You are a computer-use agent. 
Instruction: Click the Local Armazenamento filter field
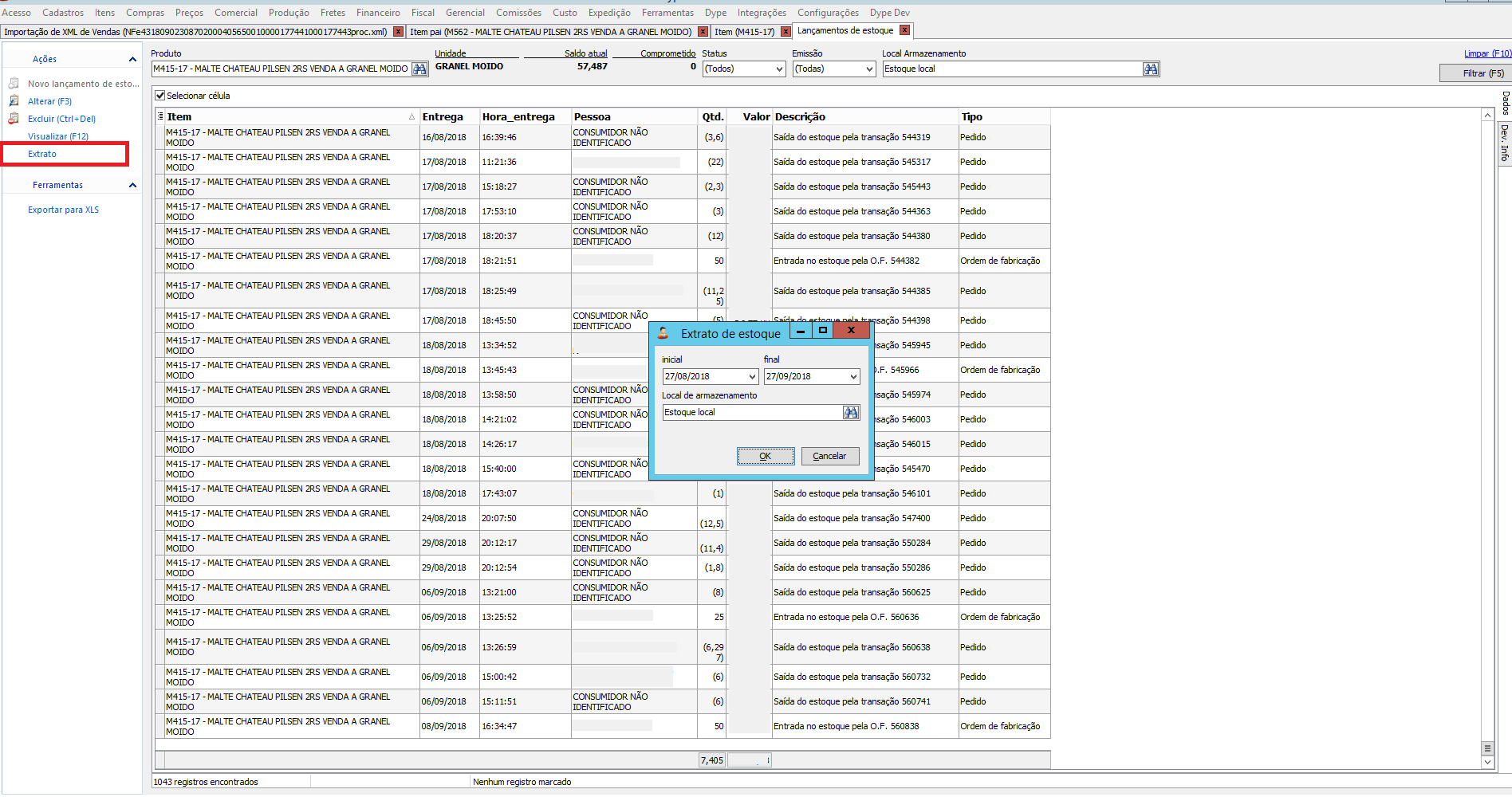pos(1012,69)
